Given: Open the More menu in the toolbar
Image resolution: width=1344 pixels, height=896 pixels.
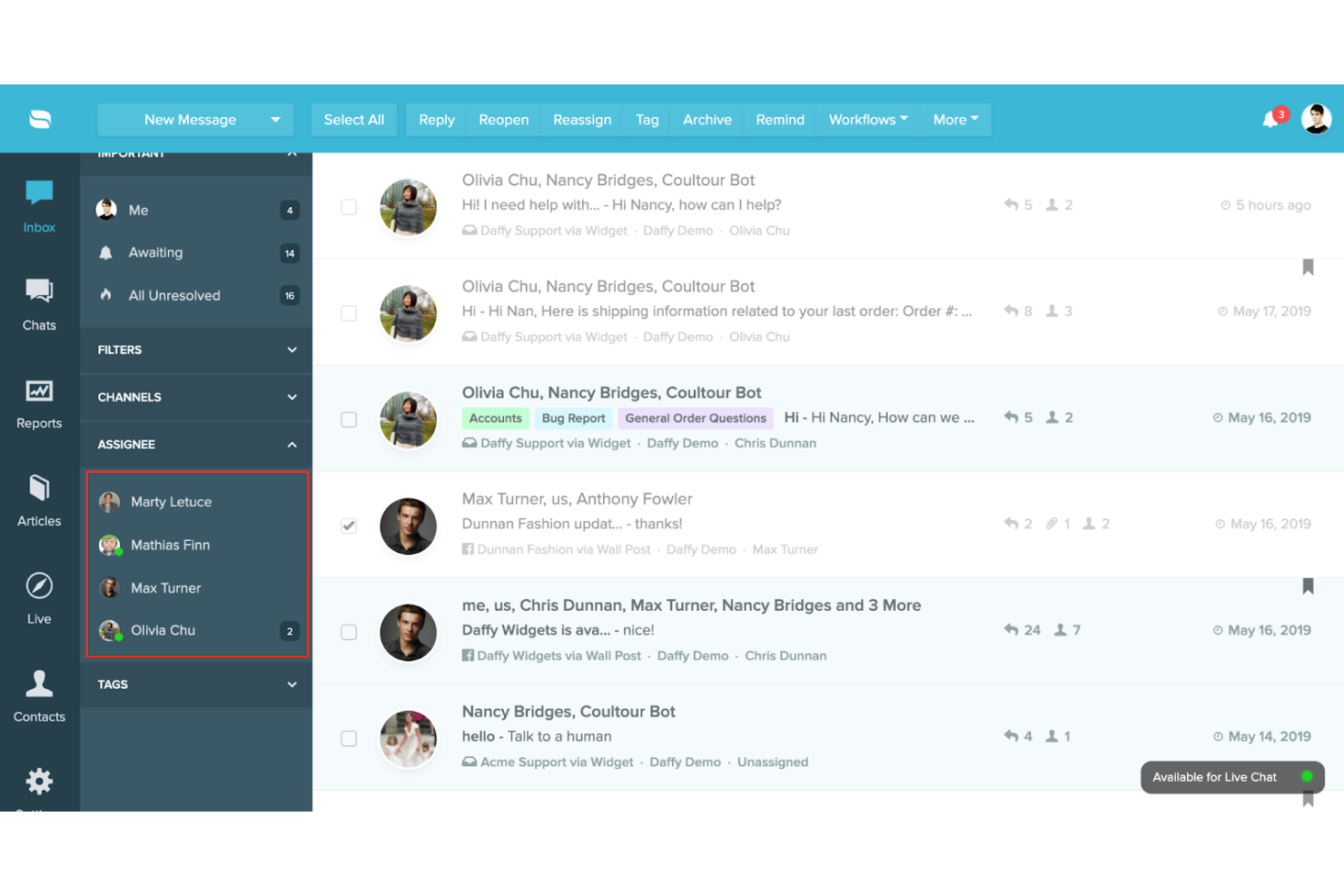Looking at the screenshot, I should tap(954, 119).
